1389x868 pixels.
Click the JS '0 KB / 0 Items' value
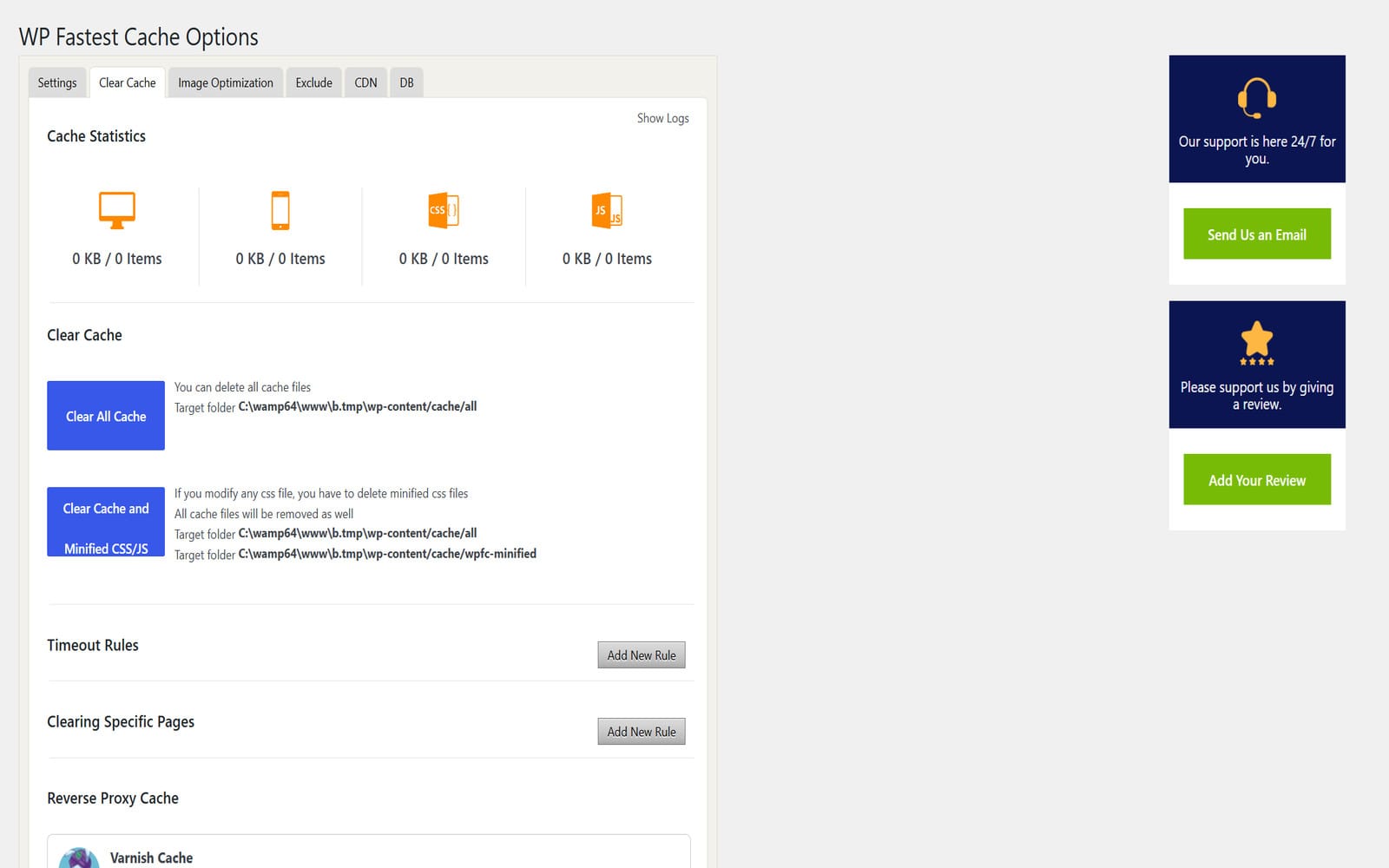[x=607, y=259]
